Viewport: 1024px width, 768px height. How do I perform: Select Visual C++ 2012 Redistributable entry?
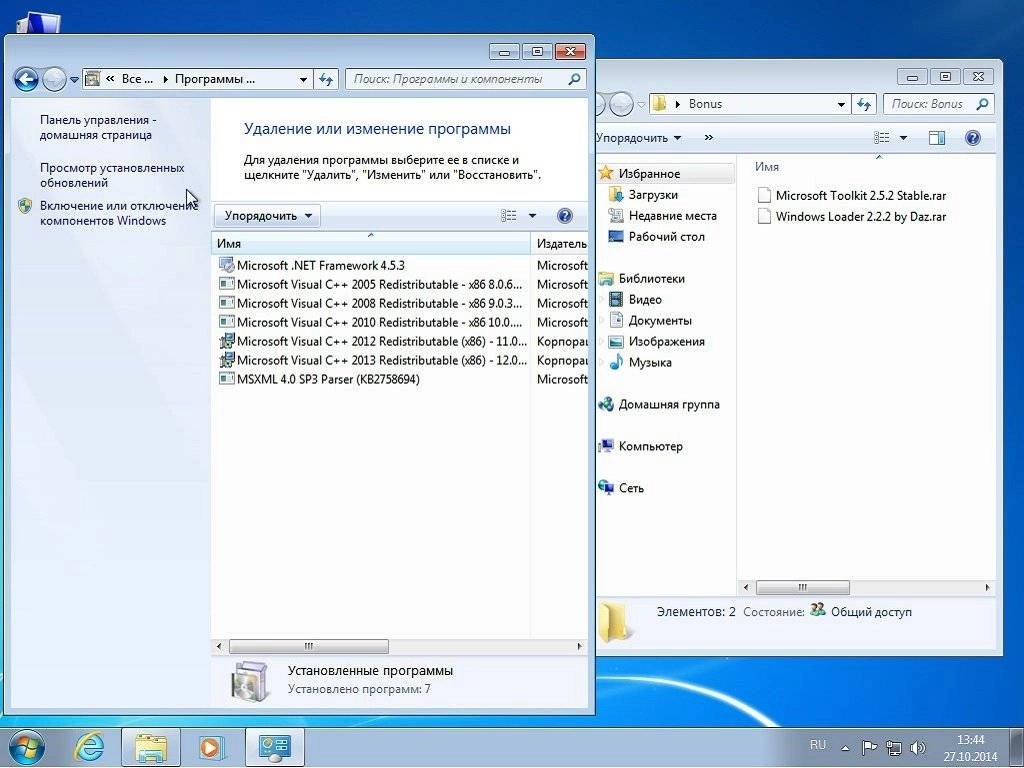[372, 341]
